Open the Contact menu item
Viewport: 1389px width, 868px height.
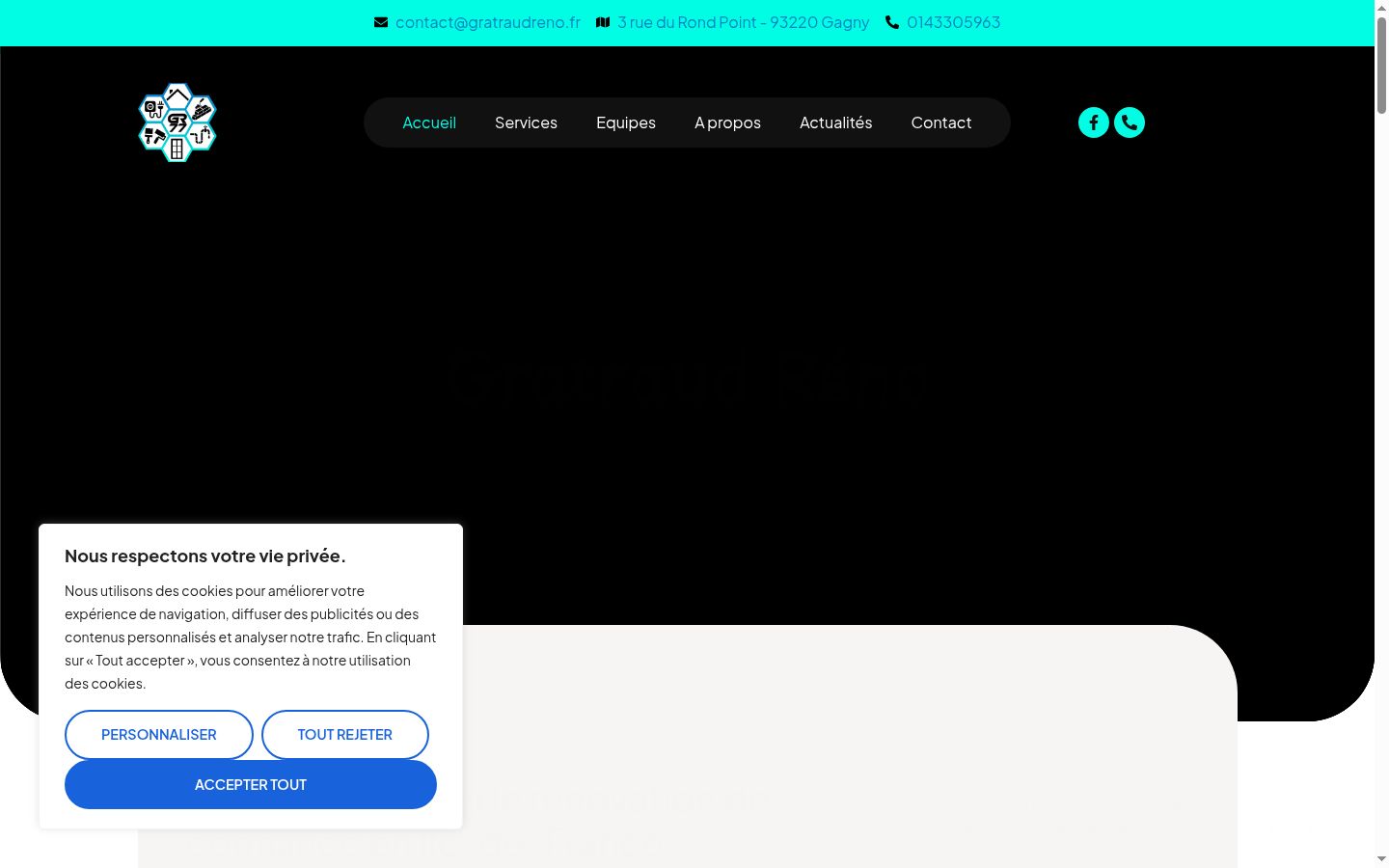[x=941, y=122]
